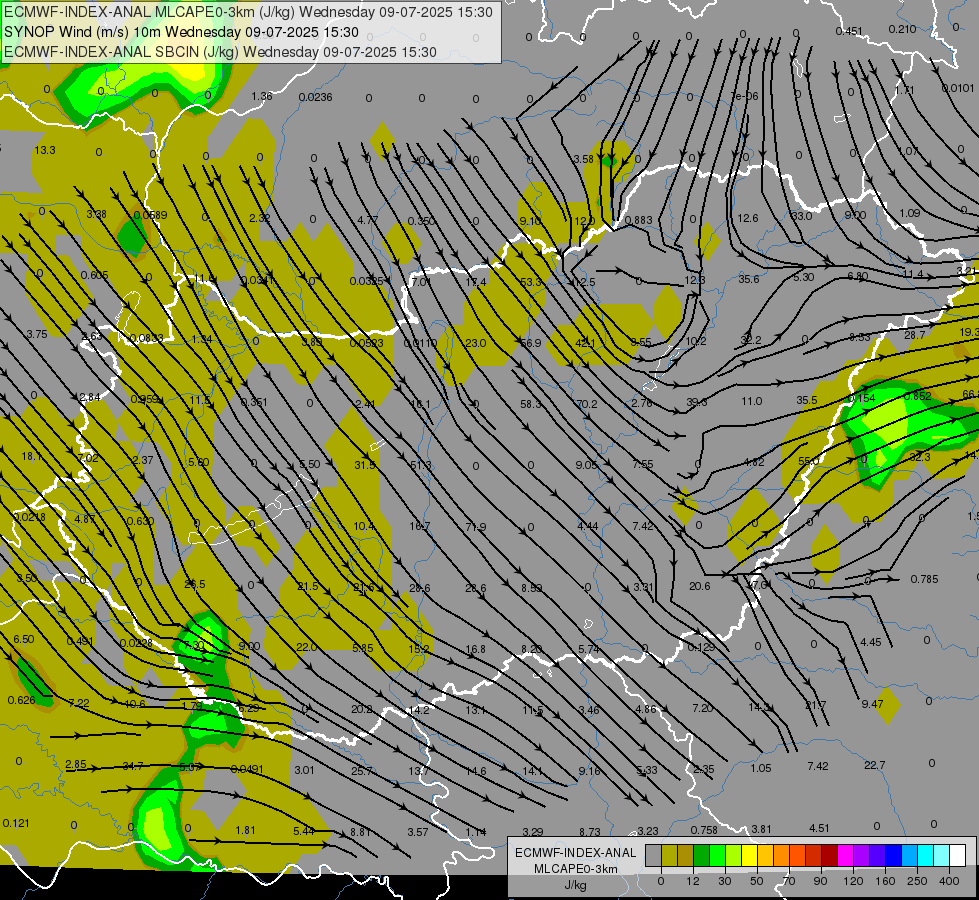Viewport: 979px width, 900px height.
Task: Click the map value 0.210
Action: (x=902, y=29)
